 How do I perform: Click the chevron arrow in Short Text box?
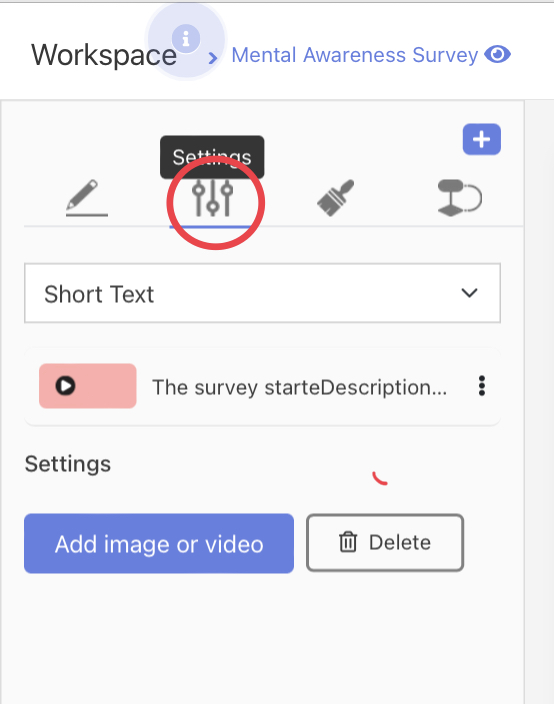[x=469, y=293]
